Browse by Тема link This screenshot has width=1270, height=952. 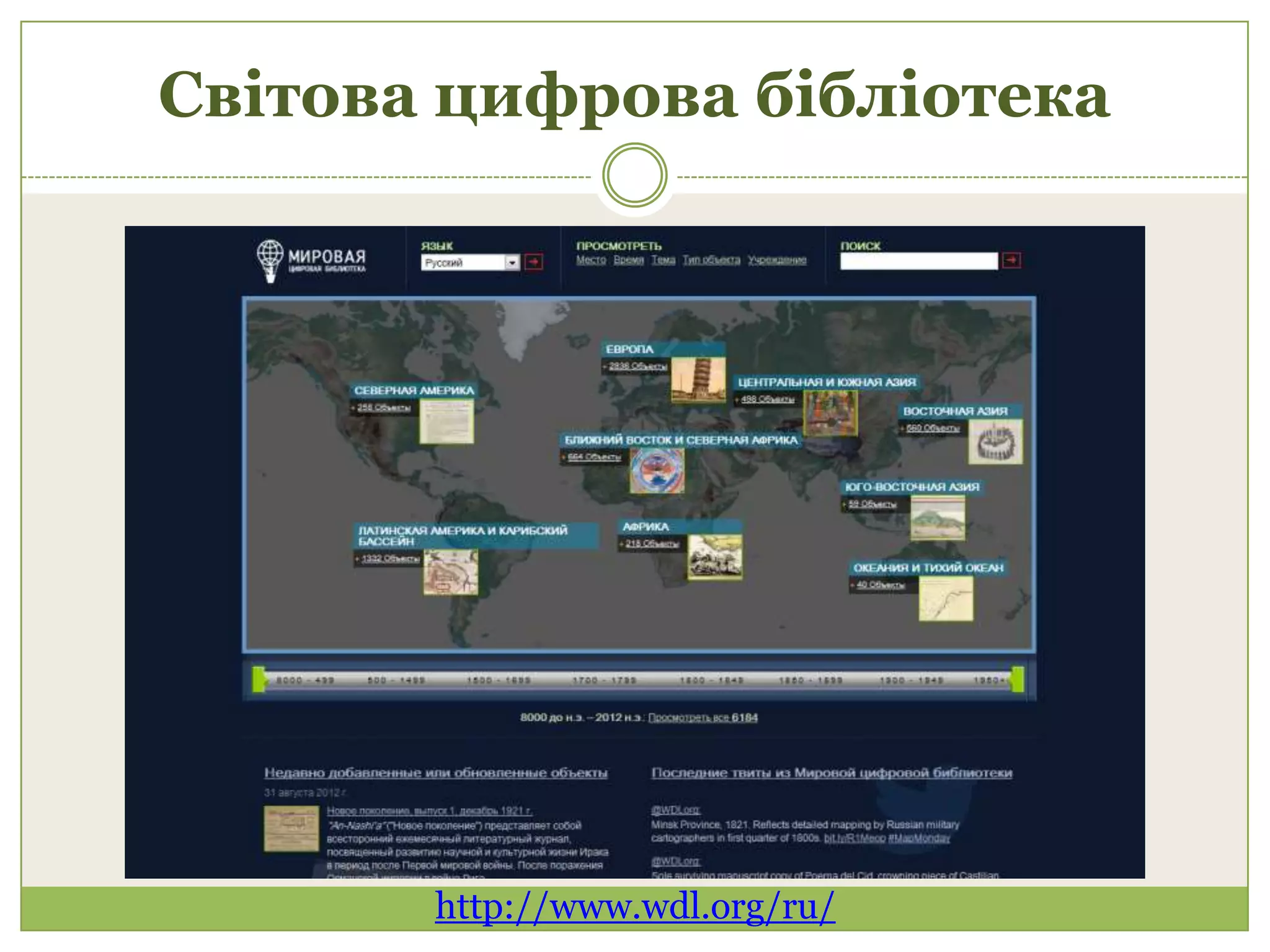point(663,260)
